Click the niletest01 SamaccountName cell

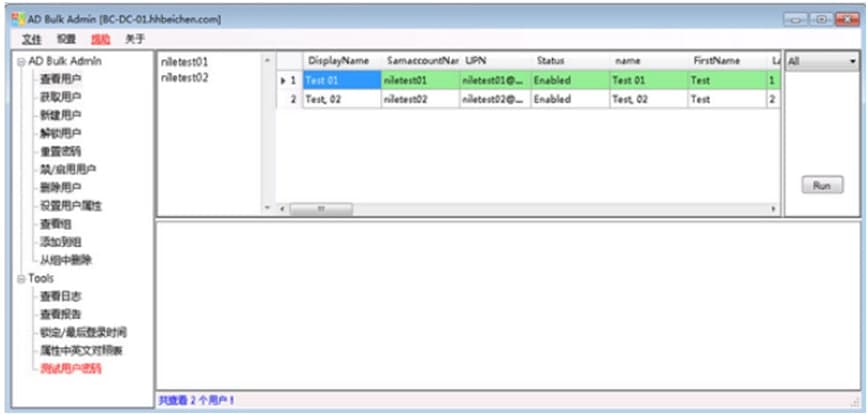421,81
